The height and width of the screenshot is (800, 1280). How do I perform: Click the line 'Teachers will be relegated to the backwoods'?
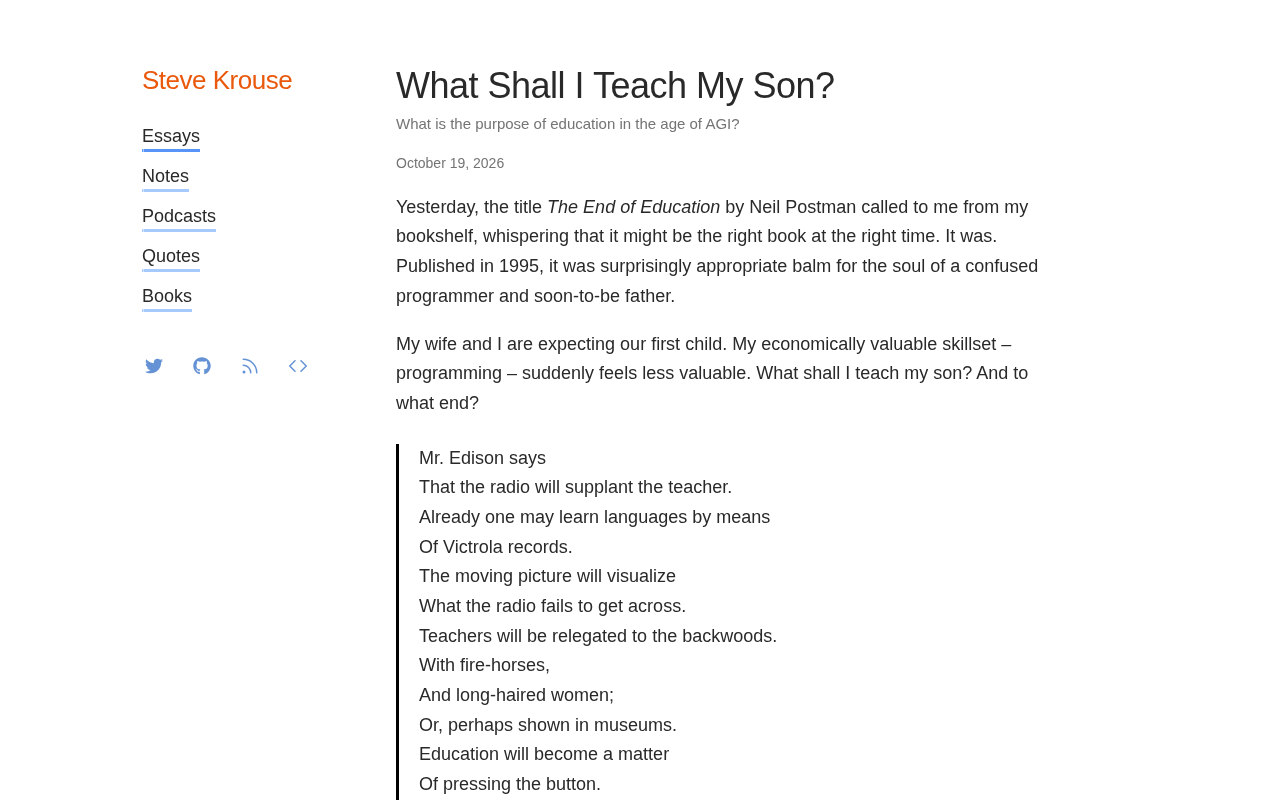point(598,636)
